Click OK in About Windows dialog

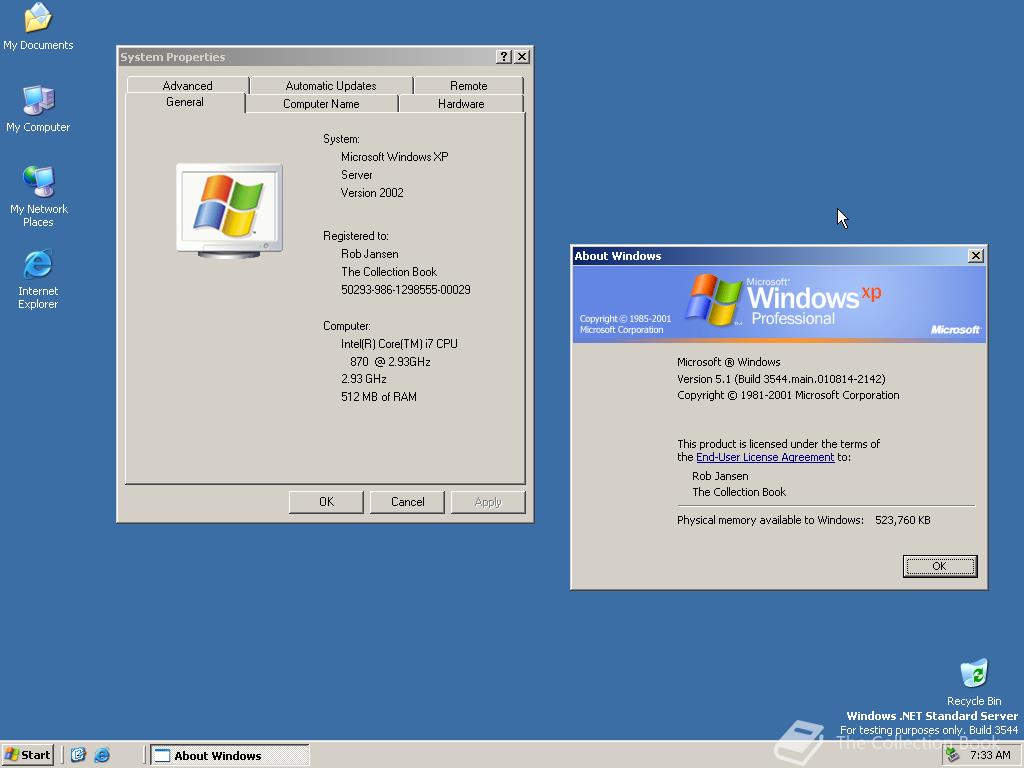pos(940,566)
